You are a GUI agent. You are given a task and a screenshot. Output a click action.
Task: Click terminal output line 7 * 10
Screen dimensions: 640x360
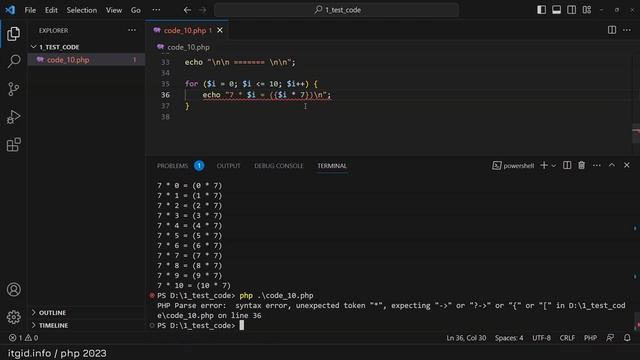pyautogui.click(x=194, y=285)
